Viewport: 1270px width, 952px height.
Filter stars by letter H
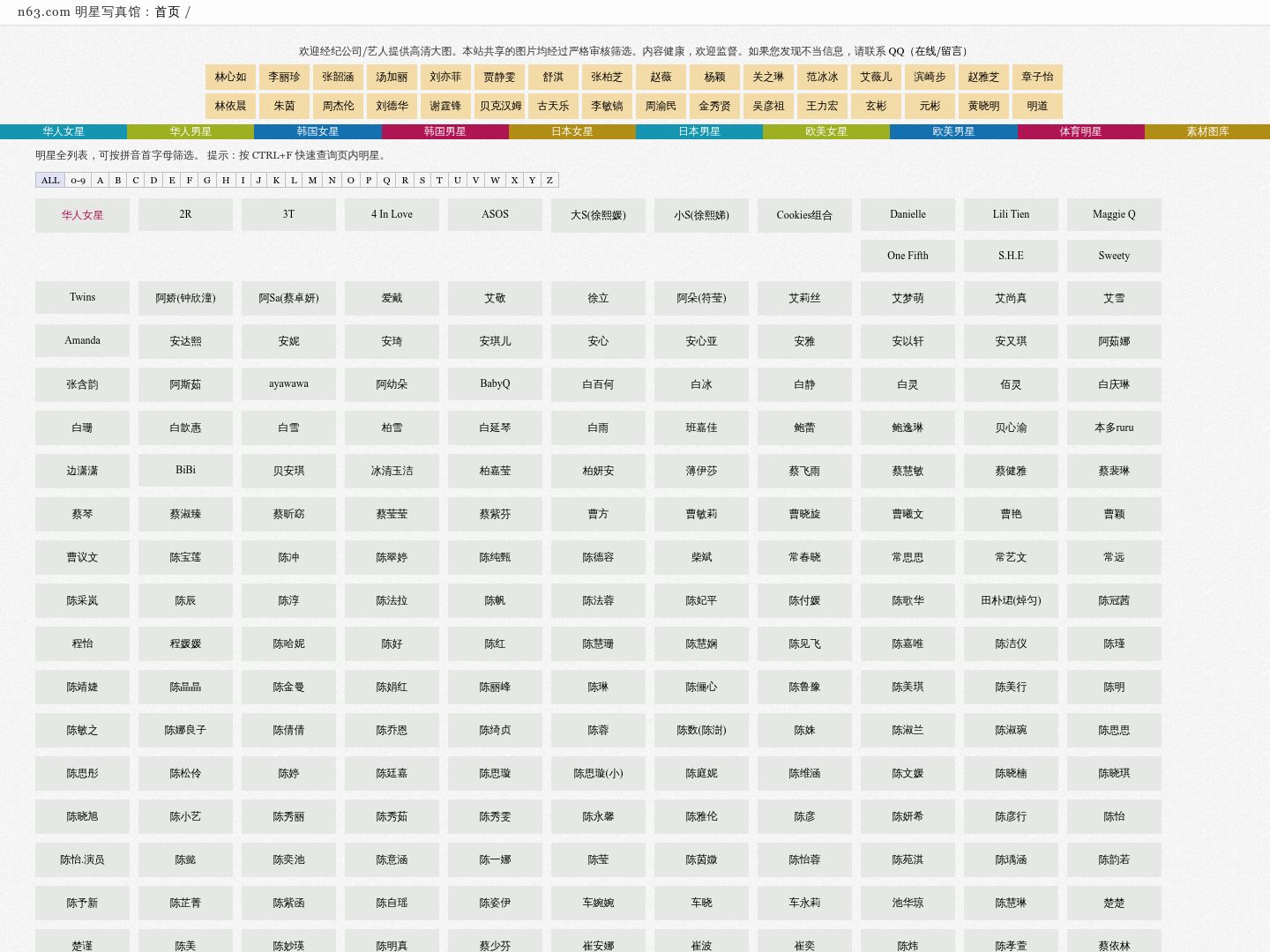226,180
